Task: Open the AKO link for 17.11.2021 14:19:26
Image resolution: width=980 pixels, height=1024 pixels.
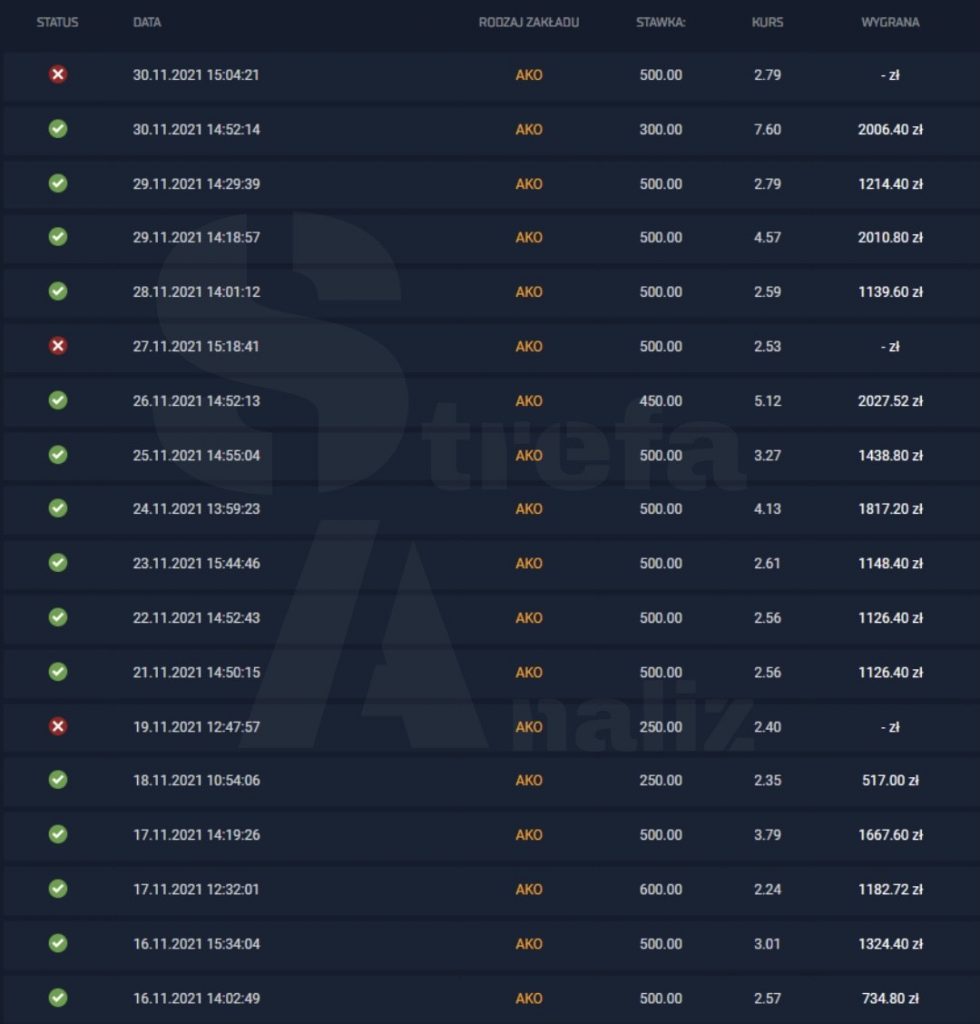Action: click(x=529, y=835)
